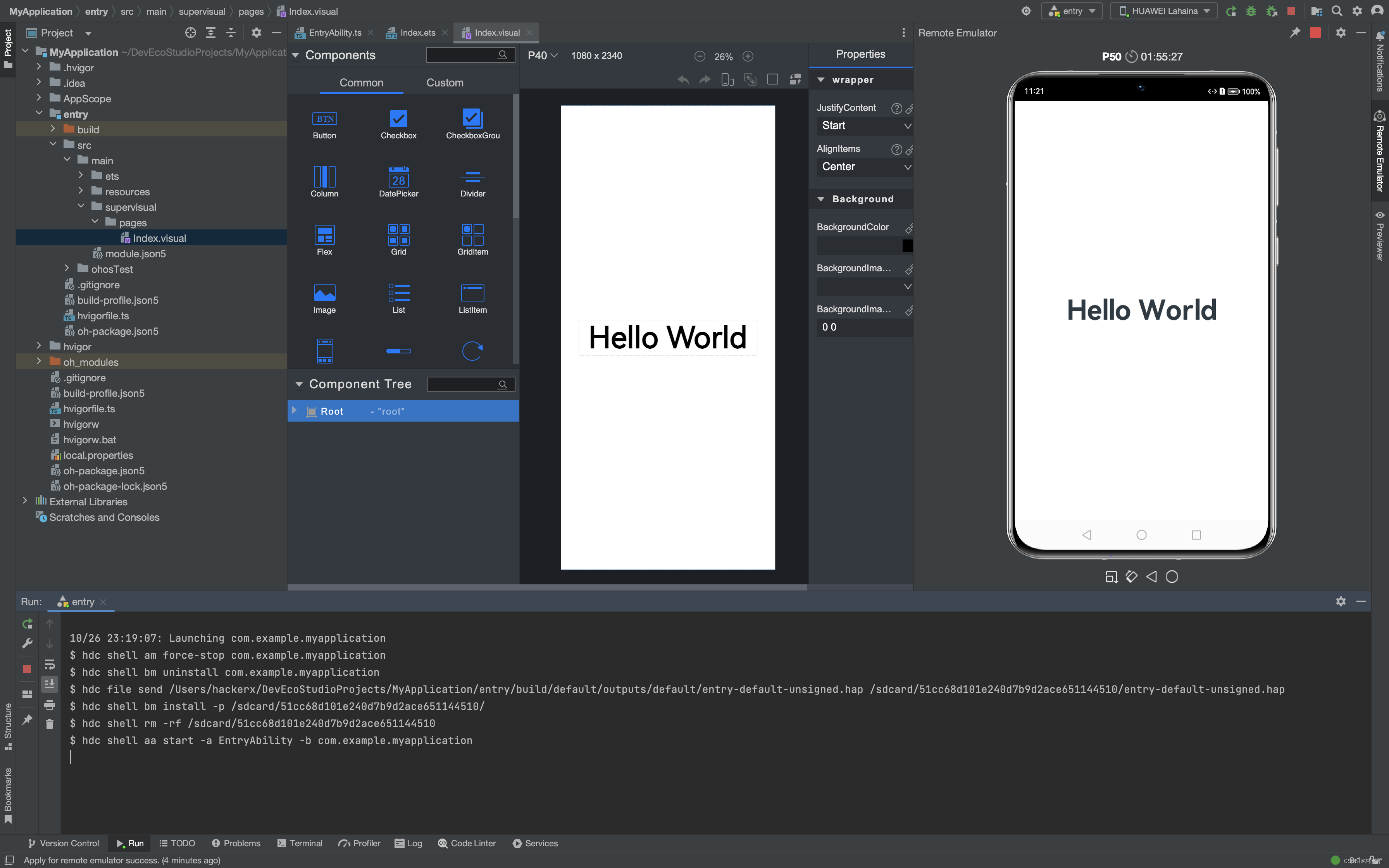Expand the Root node in Component Tree
Viewport: 1389px width, 868px height.
pyautogui.click(x=295, y=410)
